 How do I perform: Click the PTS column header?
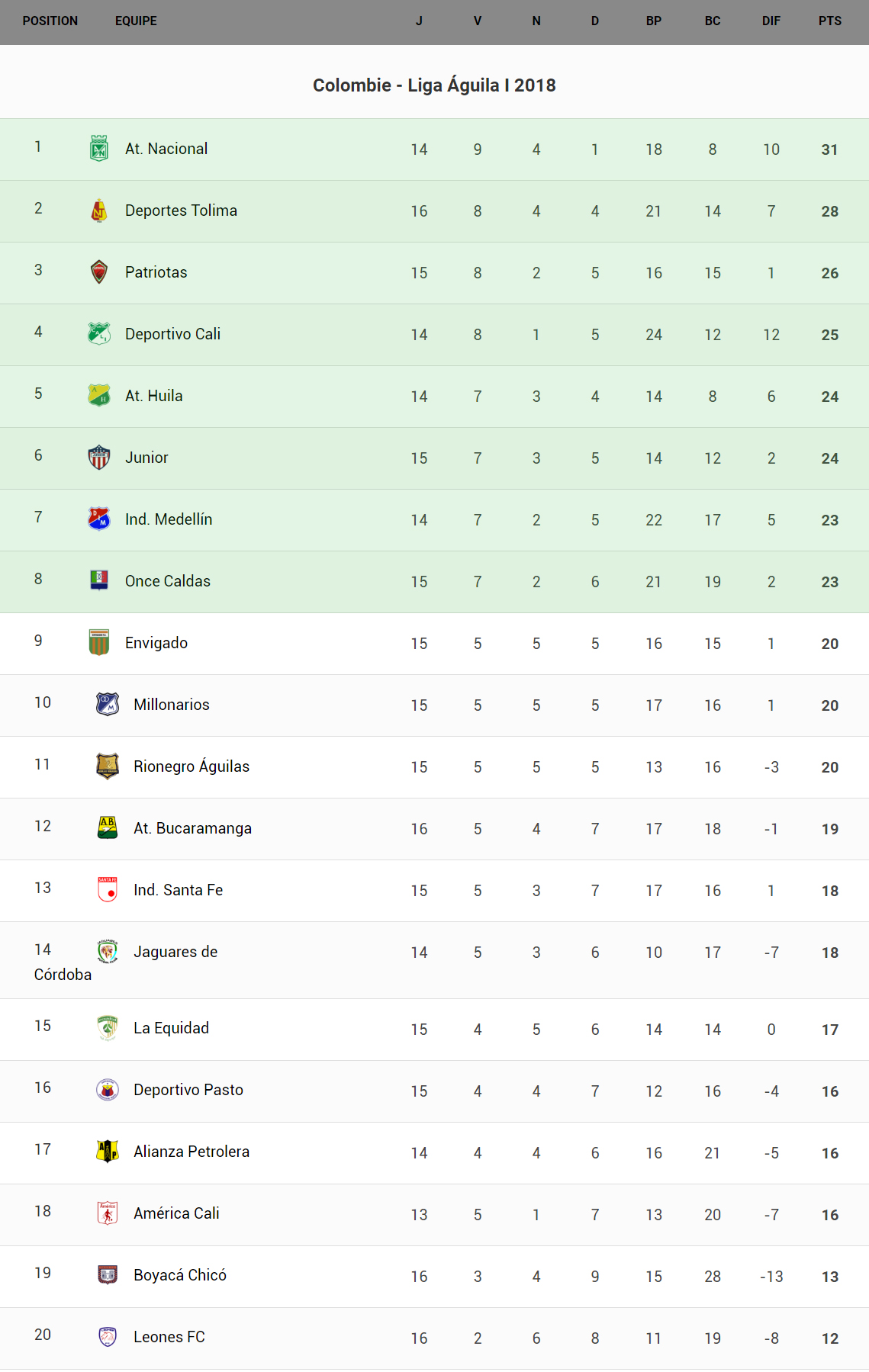point(830,21)
